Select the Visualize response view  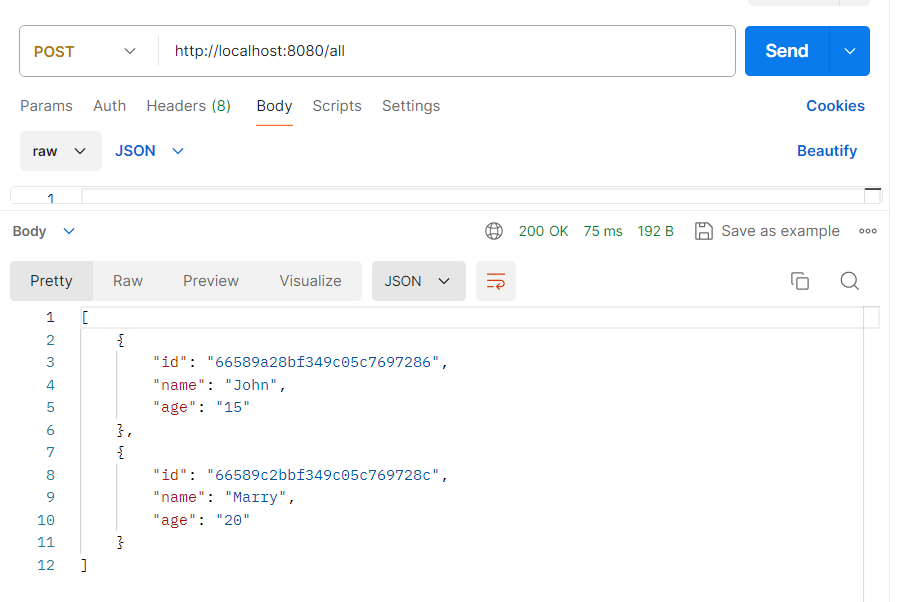click(310, 281)
